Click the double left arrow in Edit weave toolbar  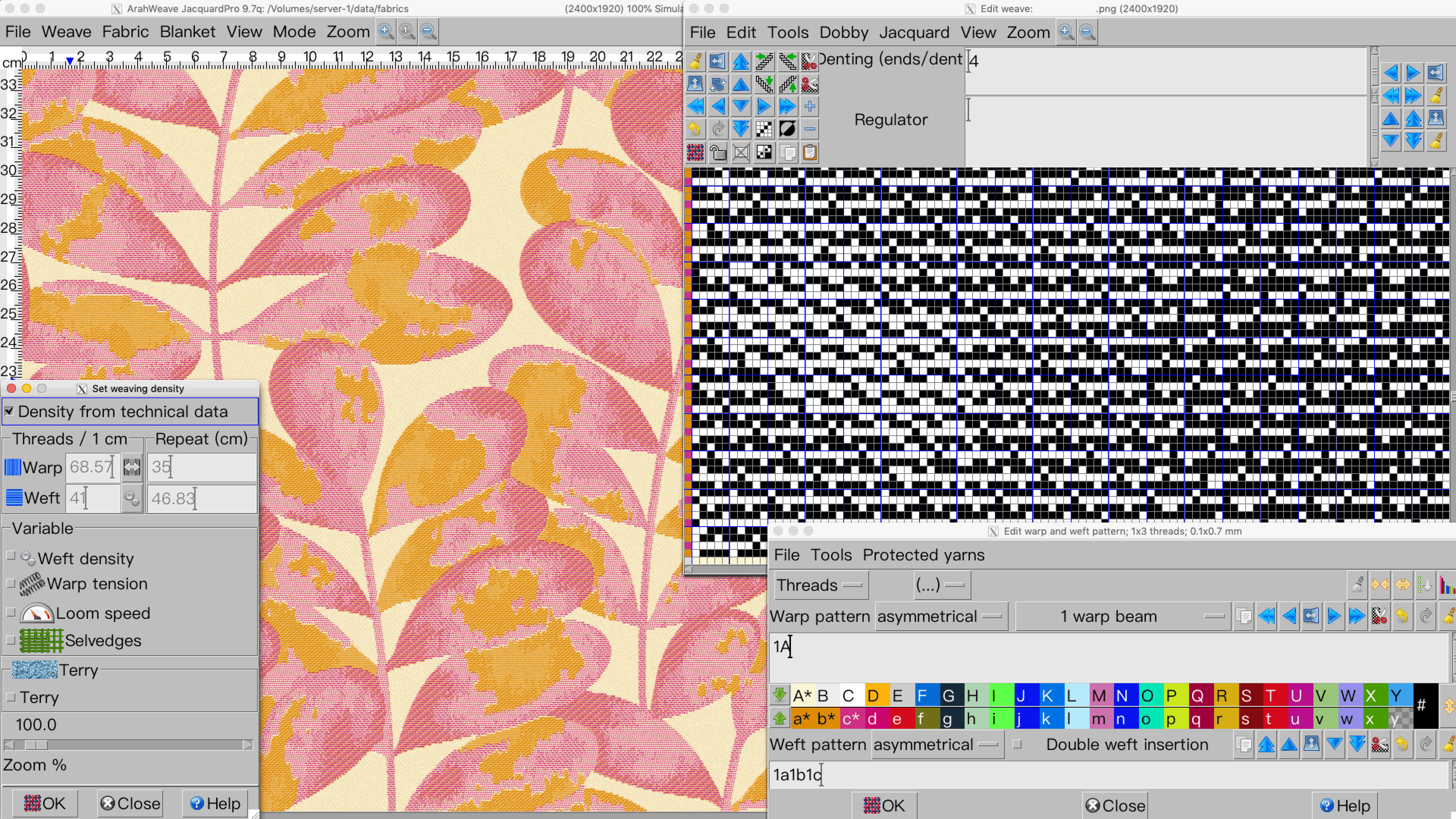click(x=695, y=106)
